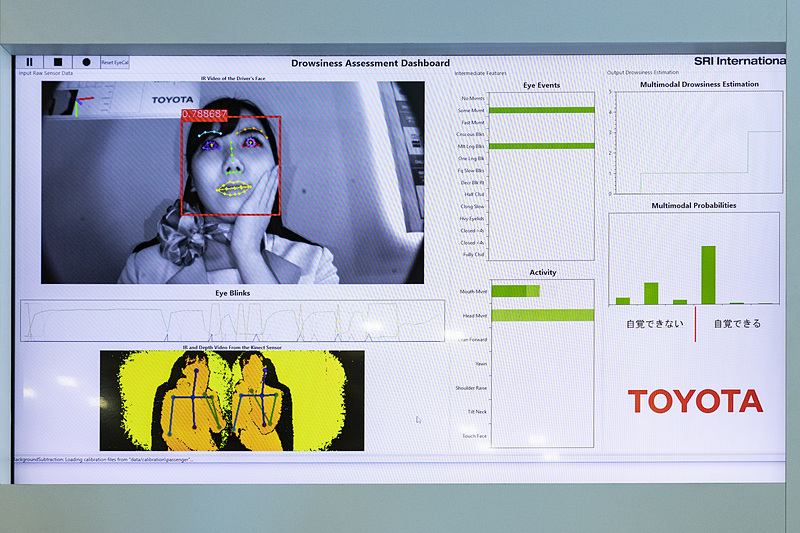Click the "Shoulder Raise" activity label
800x533 pixels.
(x=471, y=388)
